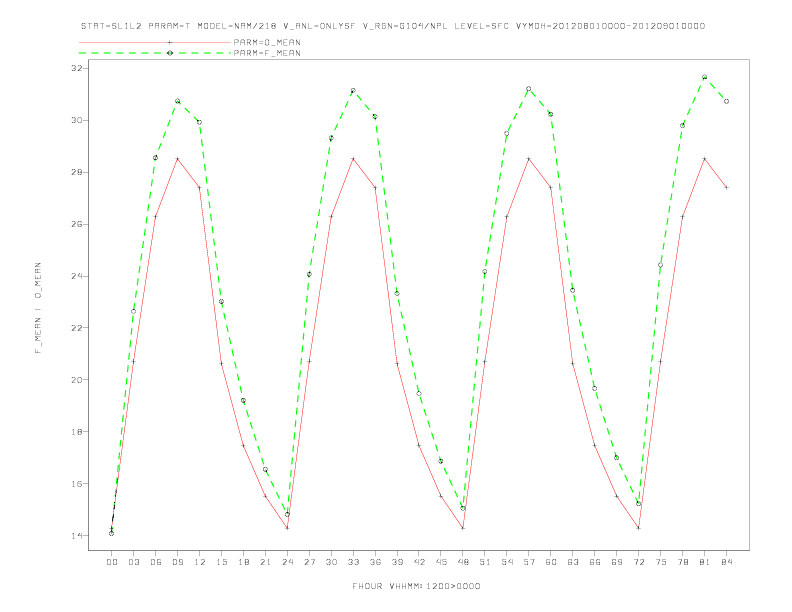This screenshot has height=612, width=792.
Task: Click x-axis forecast hour label 00
Action: tap(112, 562)
